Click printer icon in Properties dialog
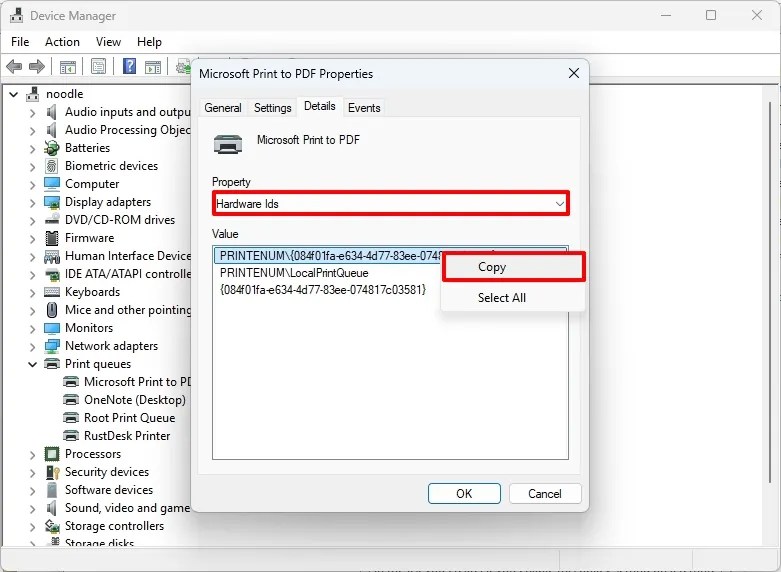 point(228,144)
